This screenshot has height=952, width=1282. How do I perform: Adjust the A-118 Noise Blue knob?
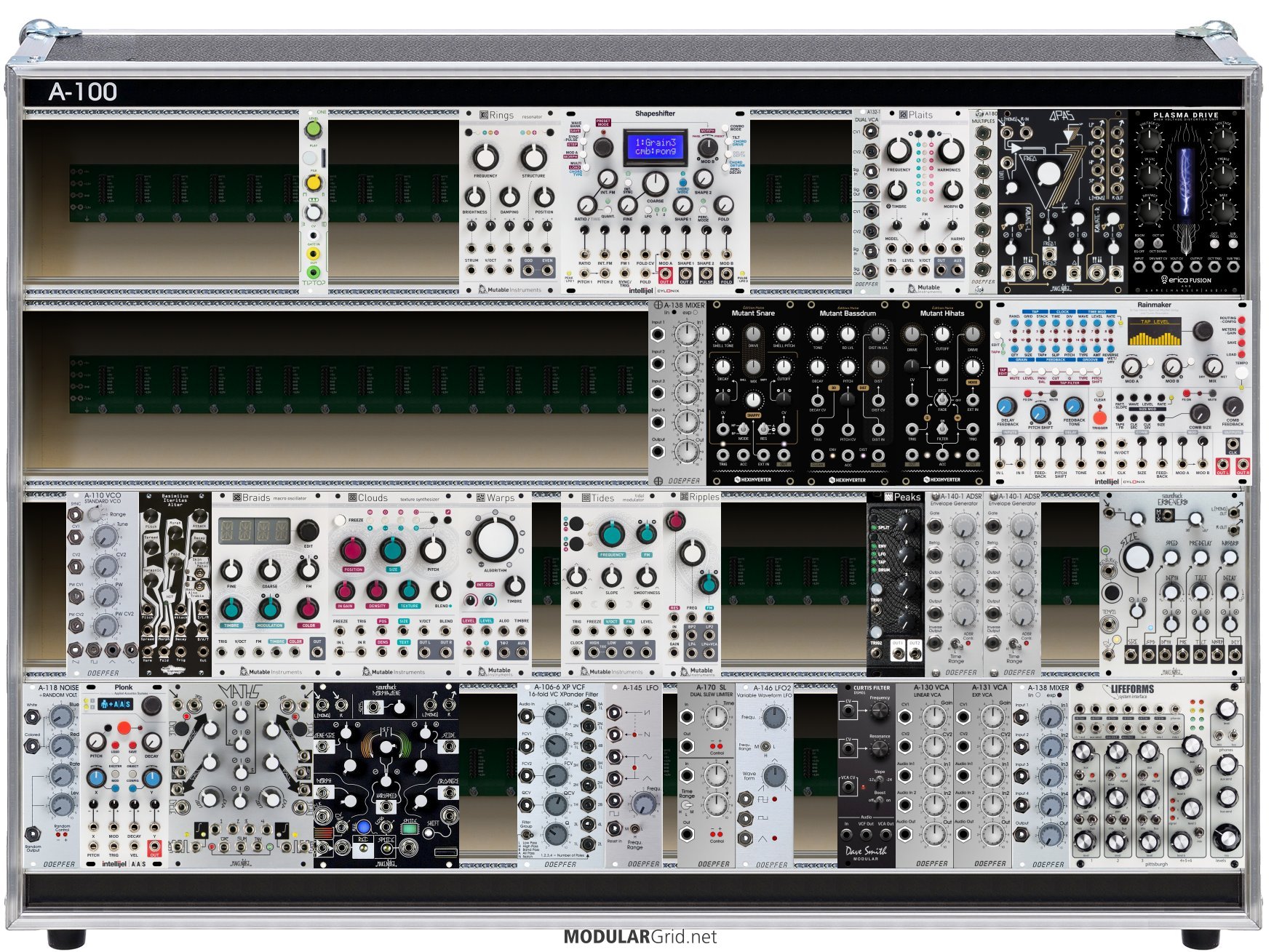[62, 717]
